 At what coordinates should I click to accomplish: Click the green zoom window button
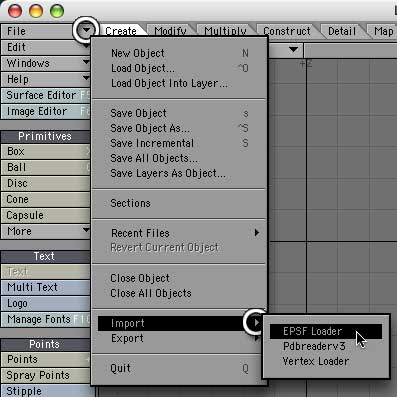click(57, 11)
